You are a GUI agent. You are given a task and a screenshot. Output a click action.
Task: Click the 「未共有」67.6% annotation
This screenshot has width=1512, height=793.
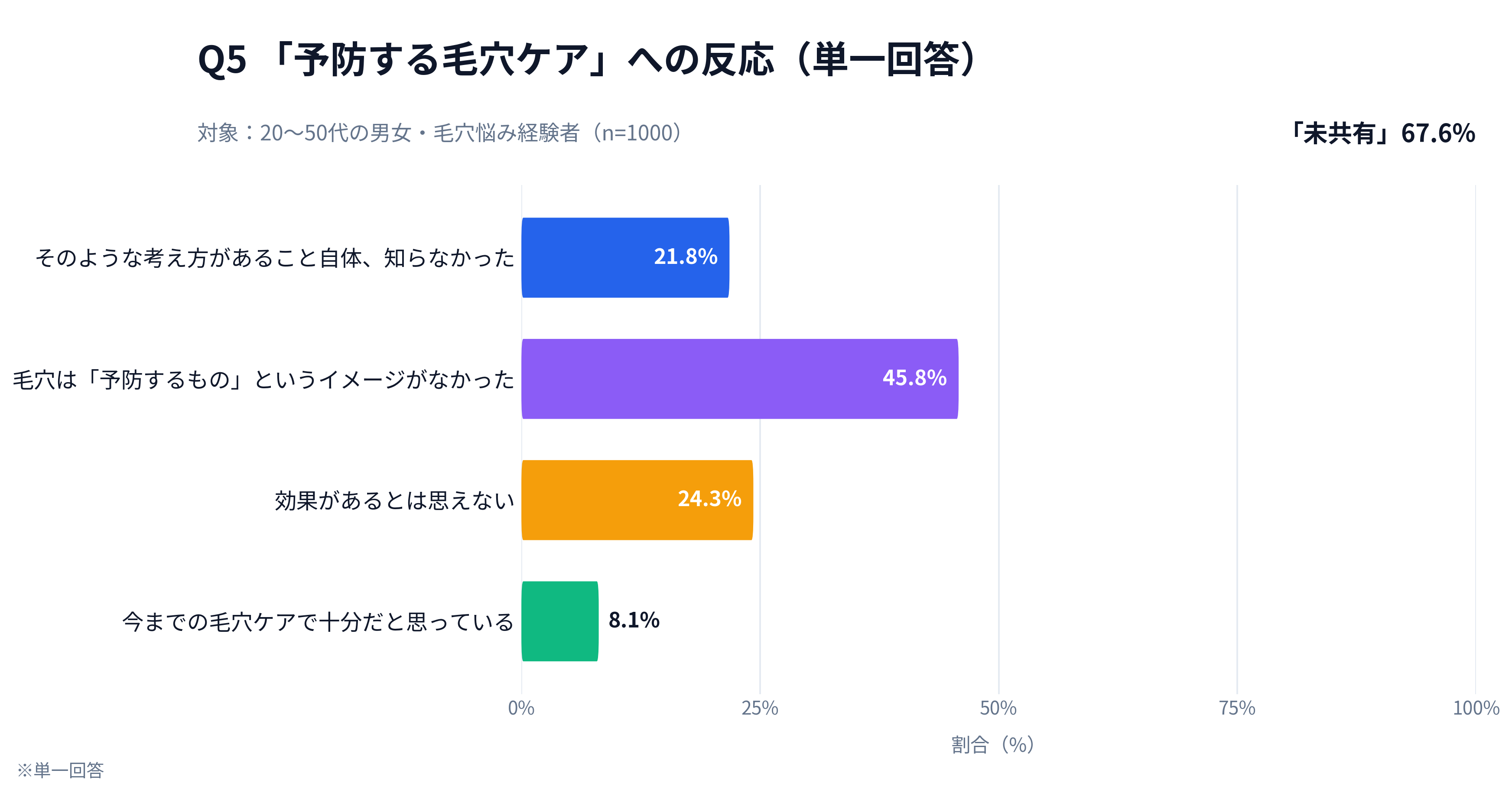tap(1381, 133)
